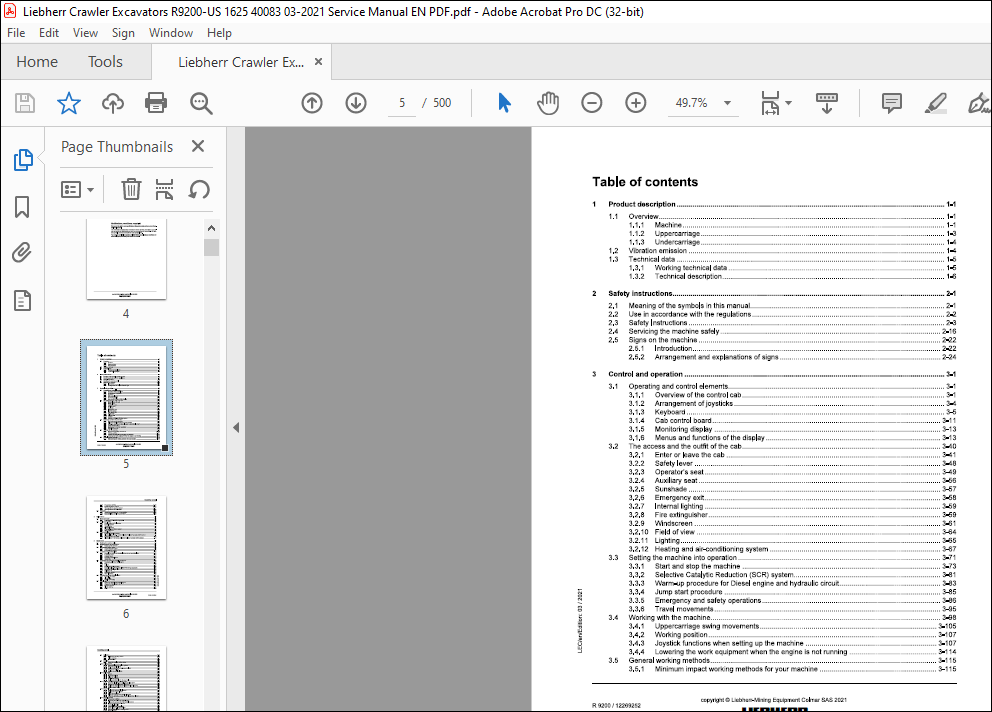Click 'Monitoring display' contents line
The image size is (992, 712).
pyautogui.click(x=793, y=429)
